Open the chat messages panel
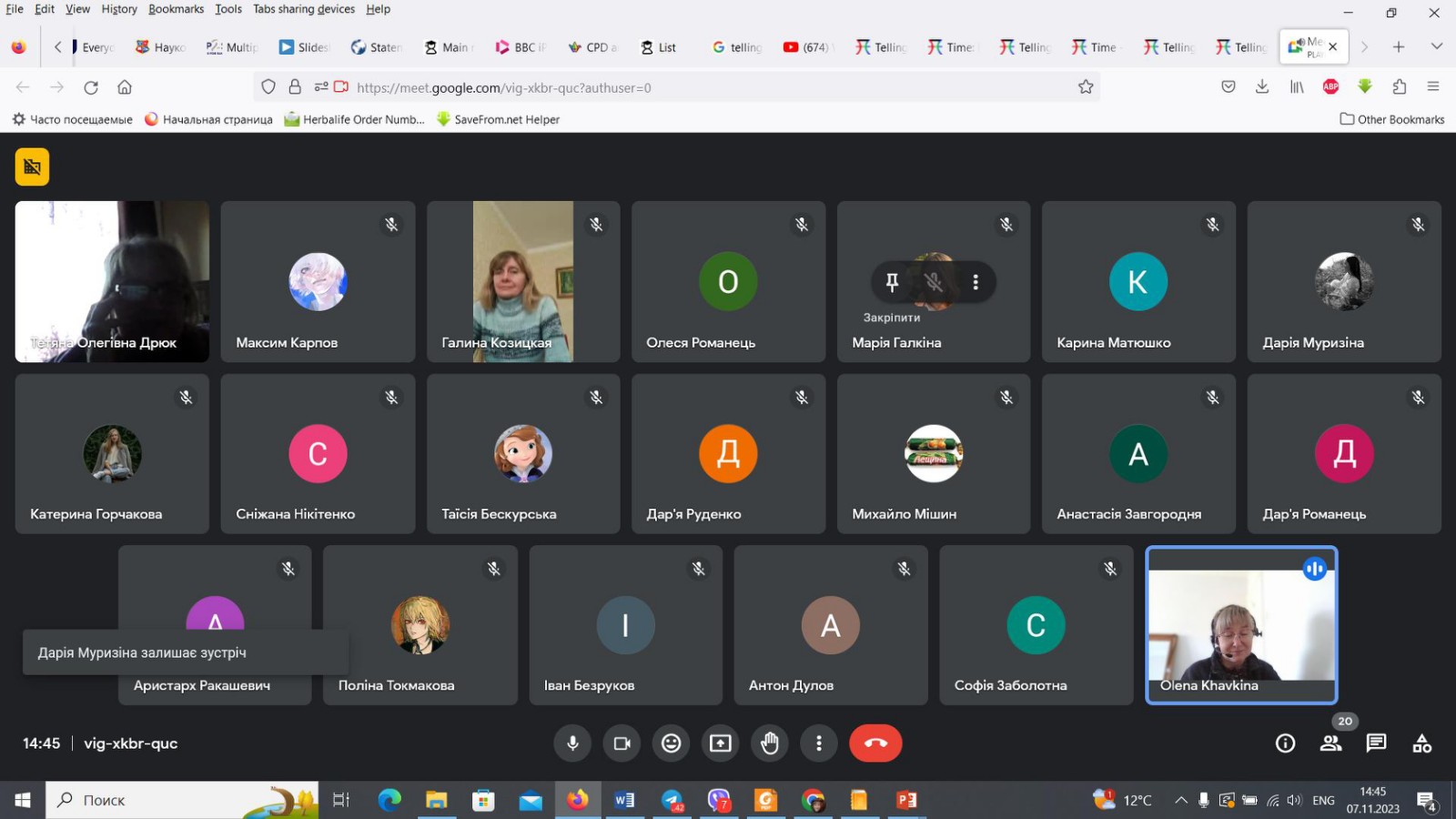This screenshot has height=819, width=1456. pyautogui.click(x=1376, y=743)
